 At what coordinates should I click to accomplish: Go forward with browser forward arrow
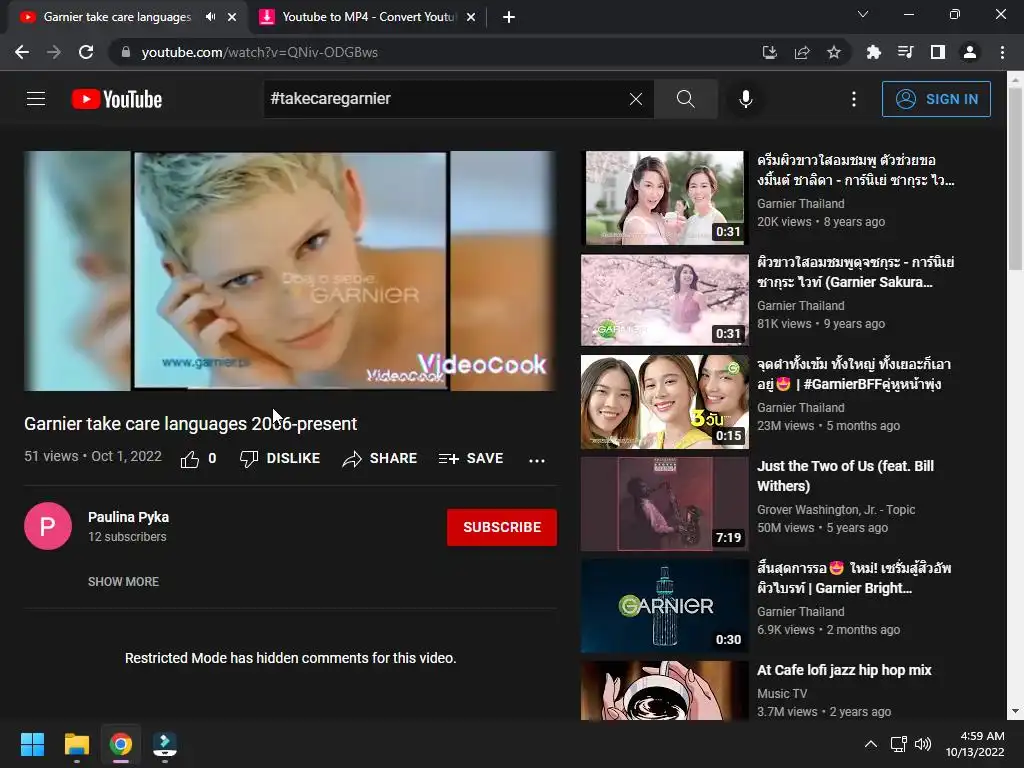(x=54, y=52)
